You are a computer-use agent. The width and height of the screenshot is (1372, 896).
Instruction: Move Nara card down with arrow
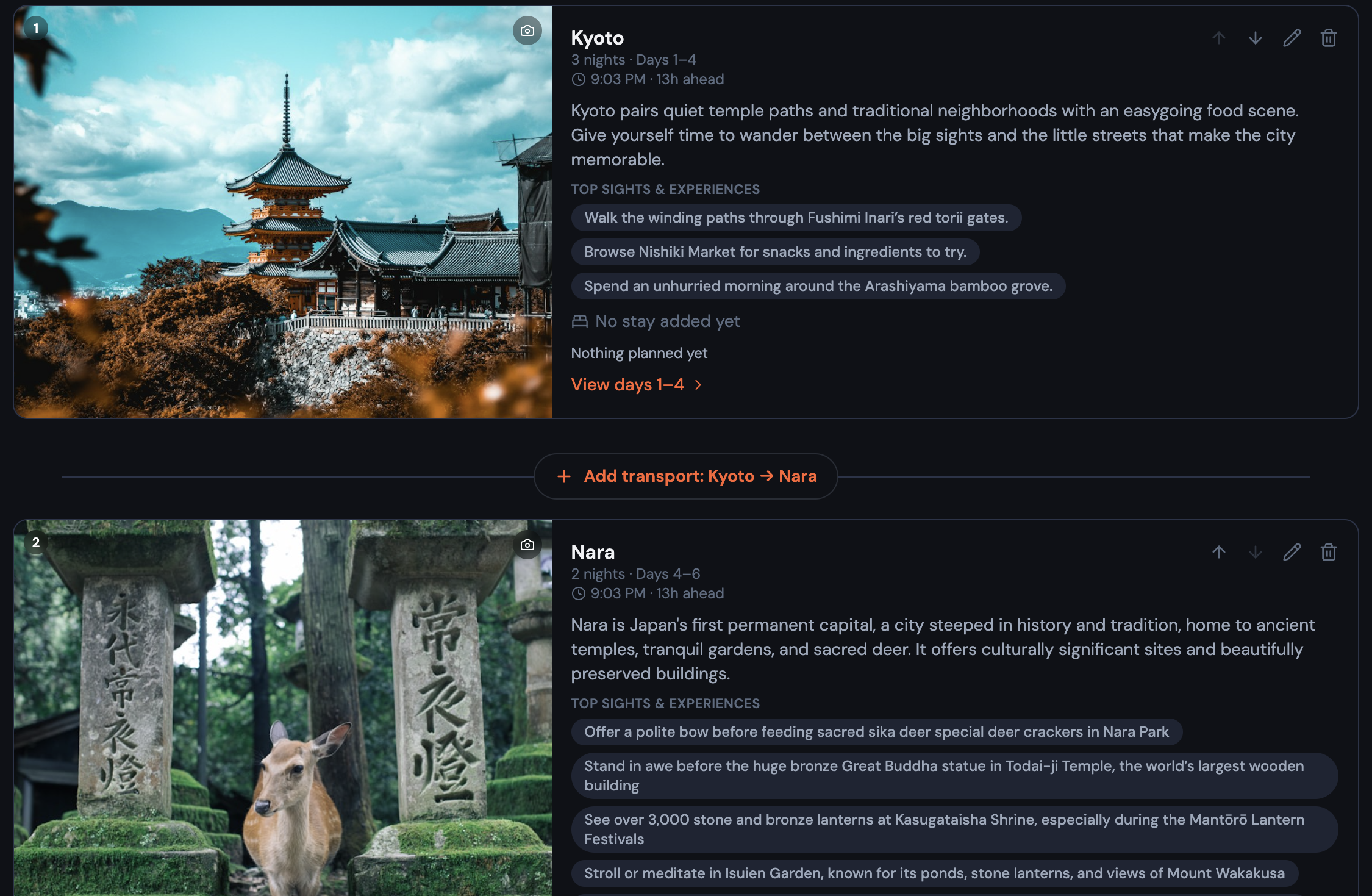(x=1256, y=552)
